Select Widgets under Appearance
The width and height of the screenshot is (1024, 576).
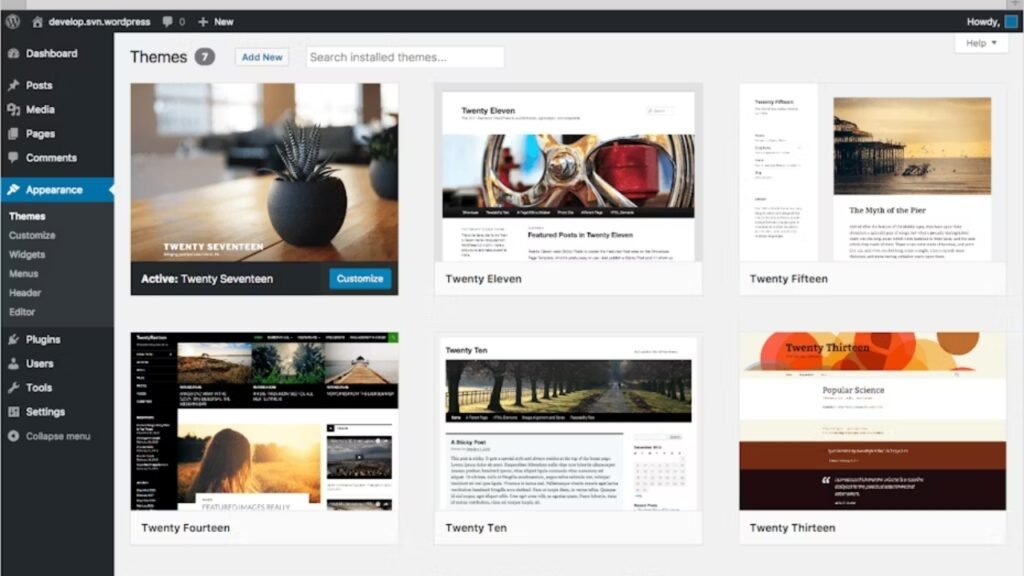27,254
